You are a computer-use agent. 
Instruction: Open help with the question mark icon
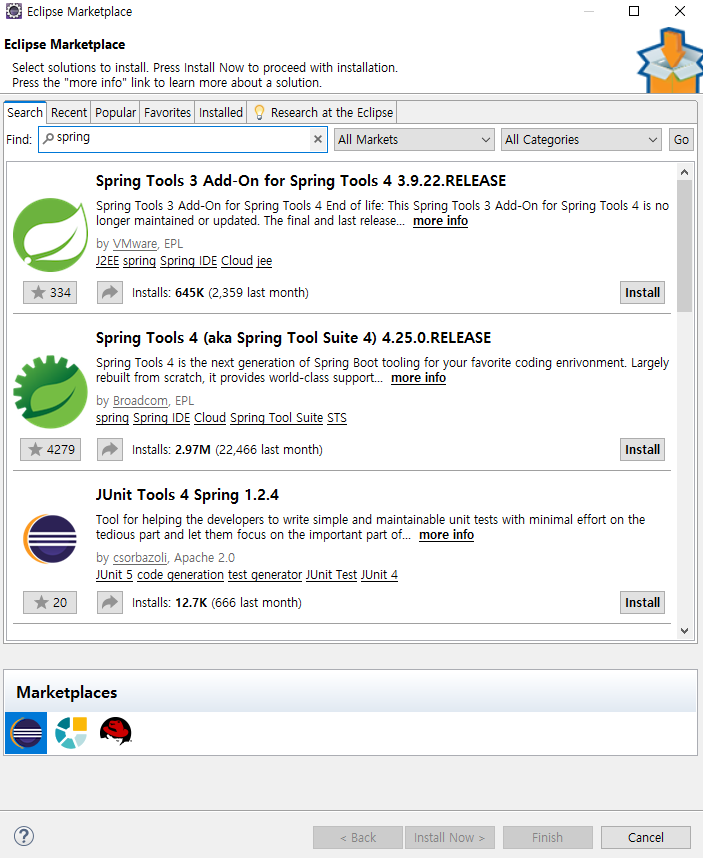pos(24,836)
